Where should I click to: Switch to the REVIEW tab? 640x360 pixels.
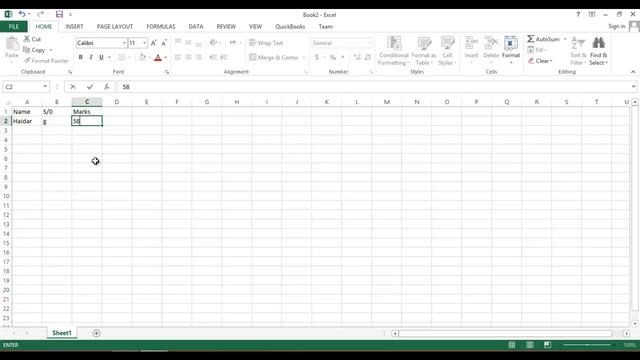click(226, 27)
